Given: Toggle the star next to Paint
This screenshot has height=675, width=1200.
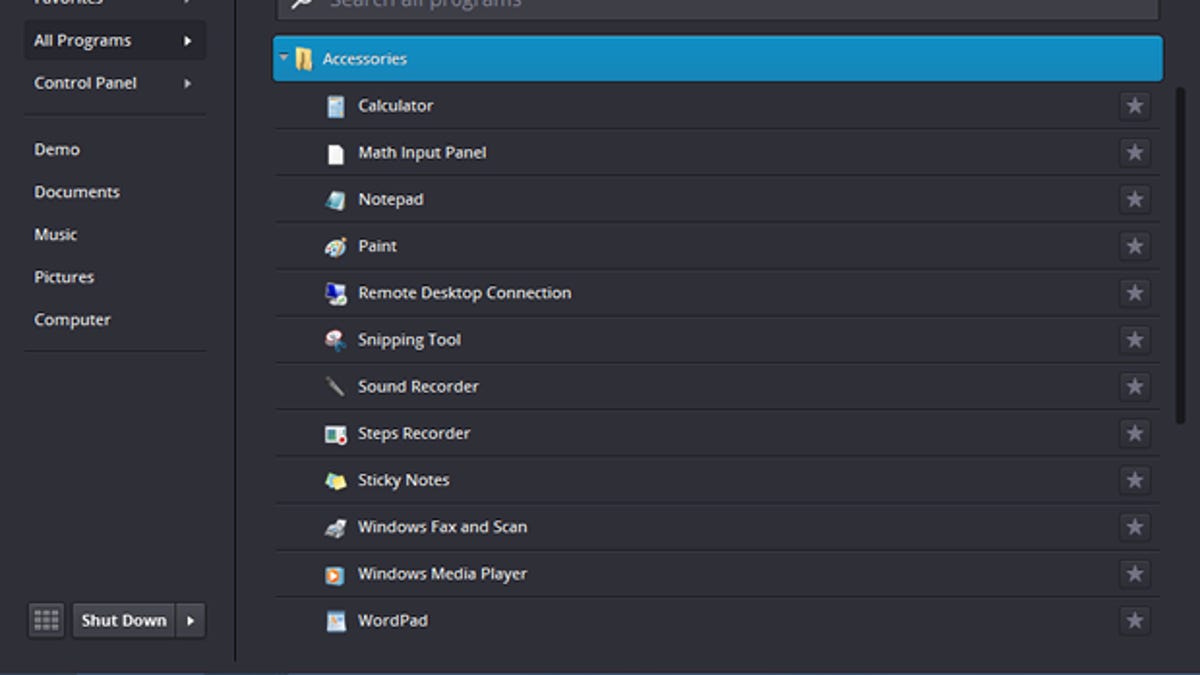Looking at the screenshot, I should pos(1135,247).
